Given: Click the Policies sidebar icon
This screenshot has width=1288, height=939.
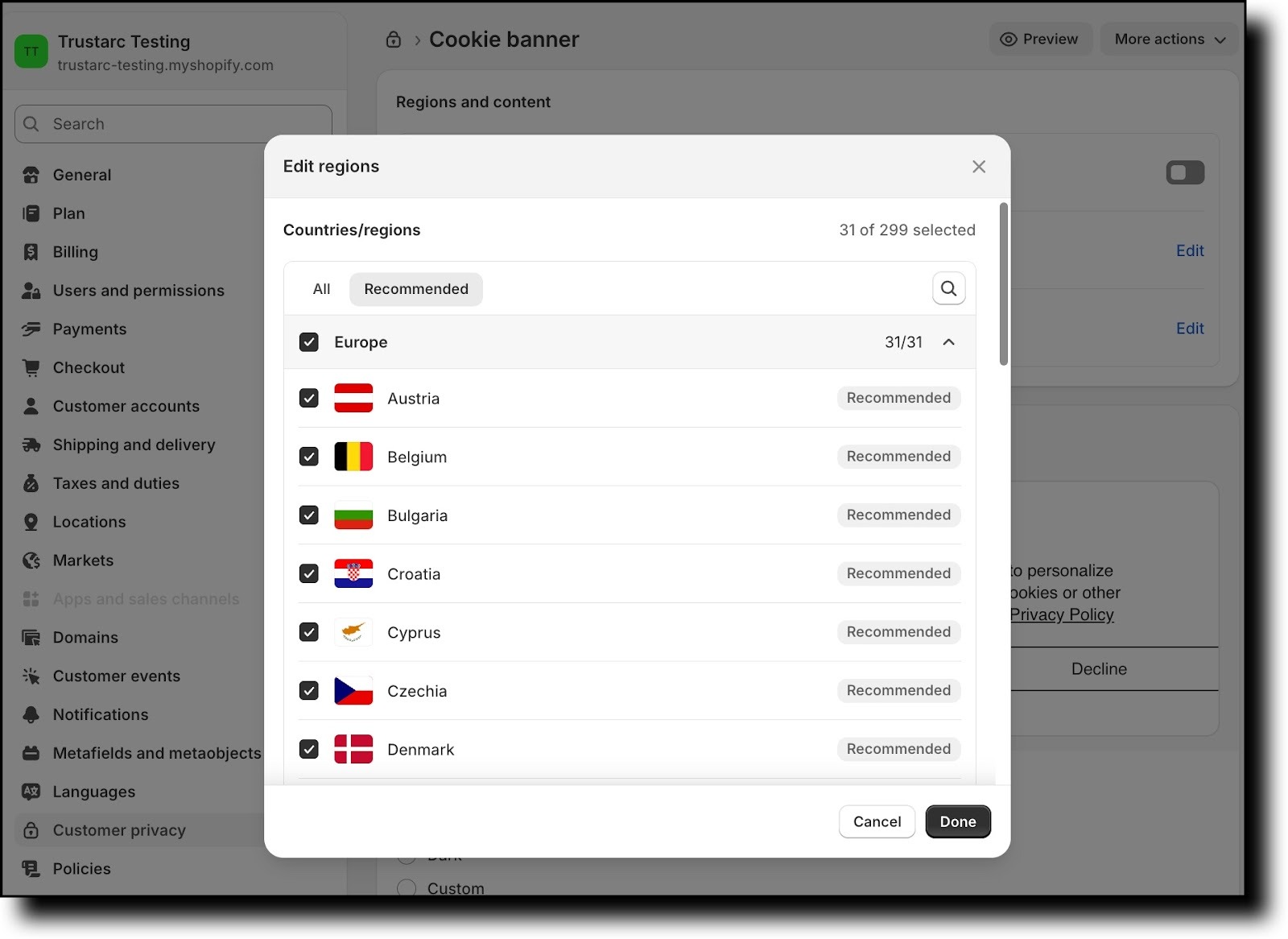Looking at the screenshot, I should (x=31, y=869).
